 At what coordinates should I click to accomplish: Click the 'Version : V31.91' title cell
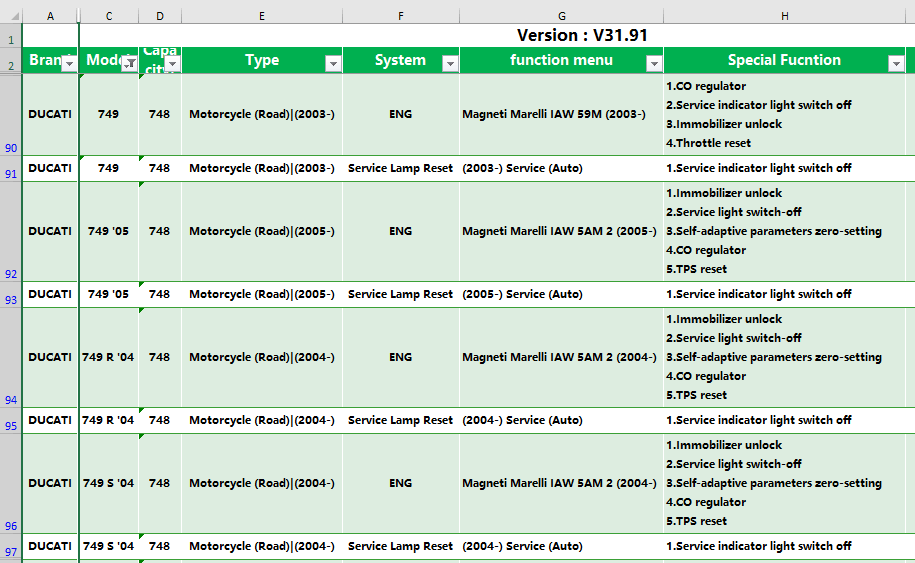(582, 36)
